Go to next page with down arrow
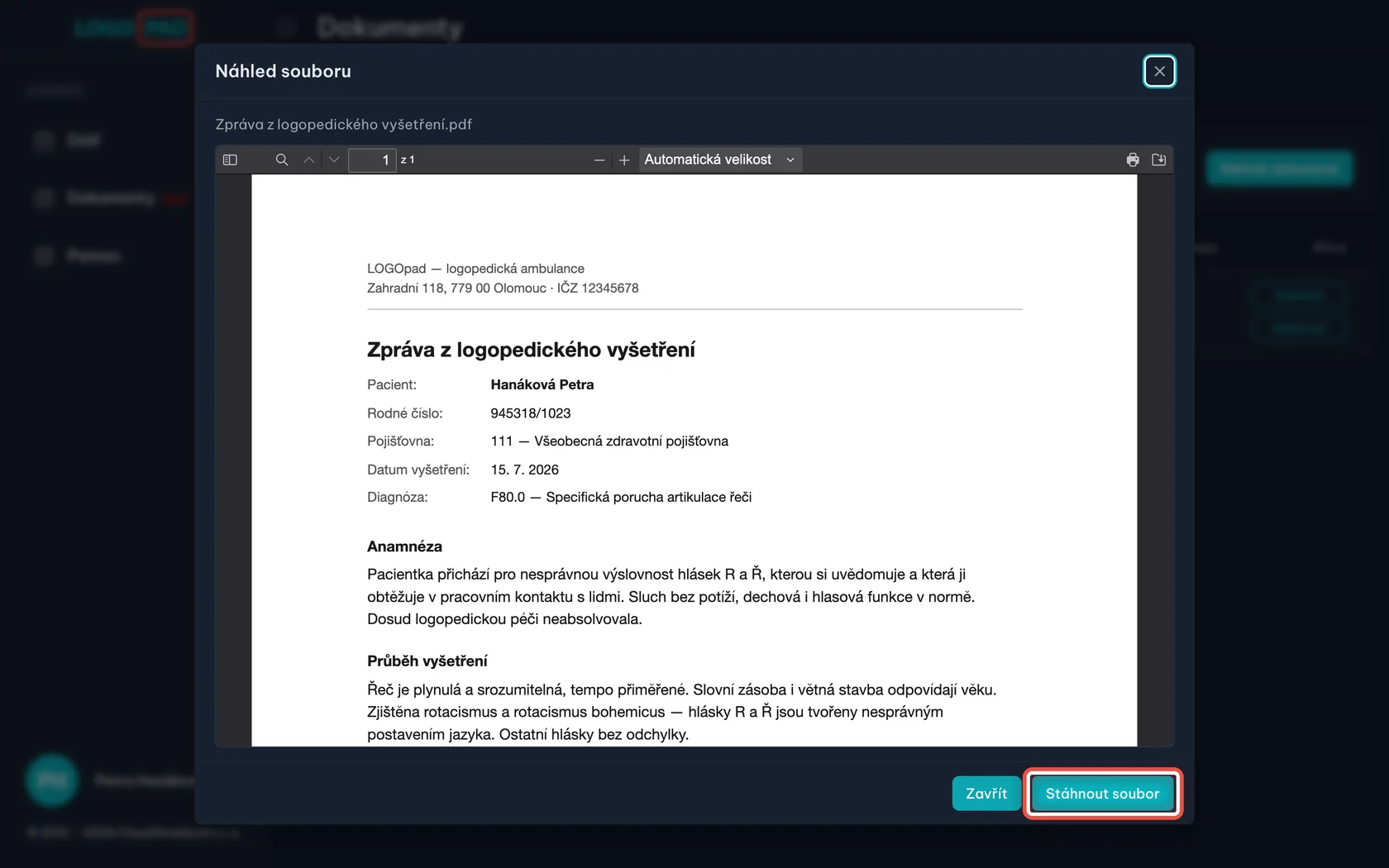 point(334,160)
